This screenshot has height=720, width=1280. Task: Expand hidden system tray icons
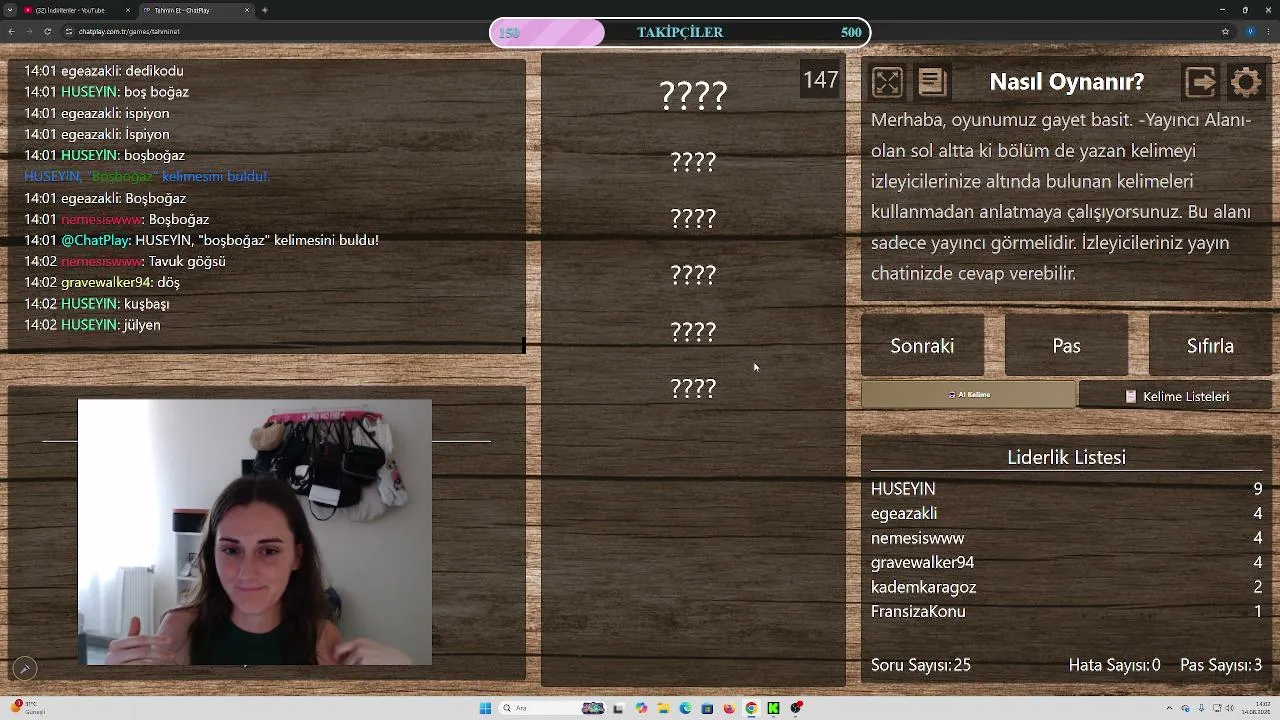[x=1169, y=708]
